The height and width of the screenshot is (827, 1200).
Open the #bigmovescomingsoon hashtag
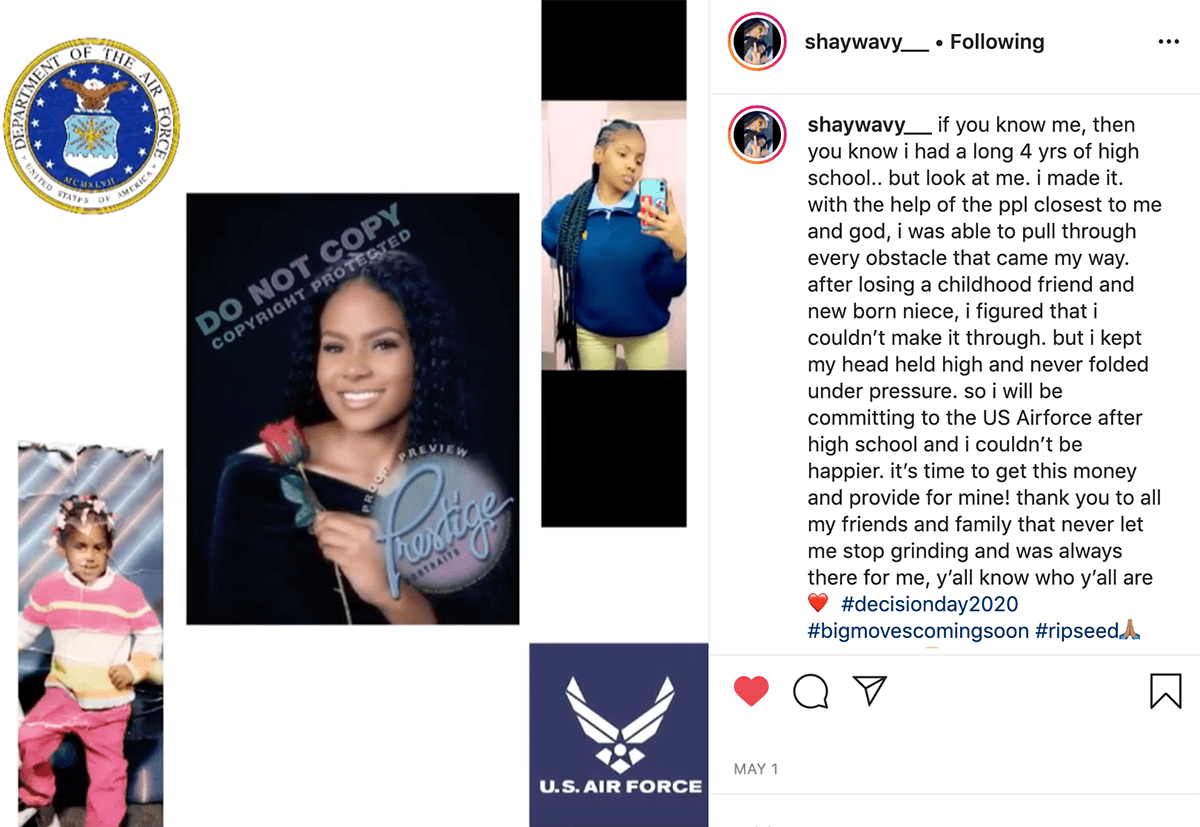[x=918, y=631]
